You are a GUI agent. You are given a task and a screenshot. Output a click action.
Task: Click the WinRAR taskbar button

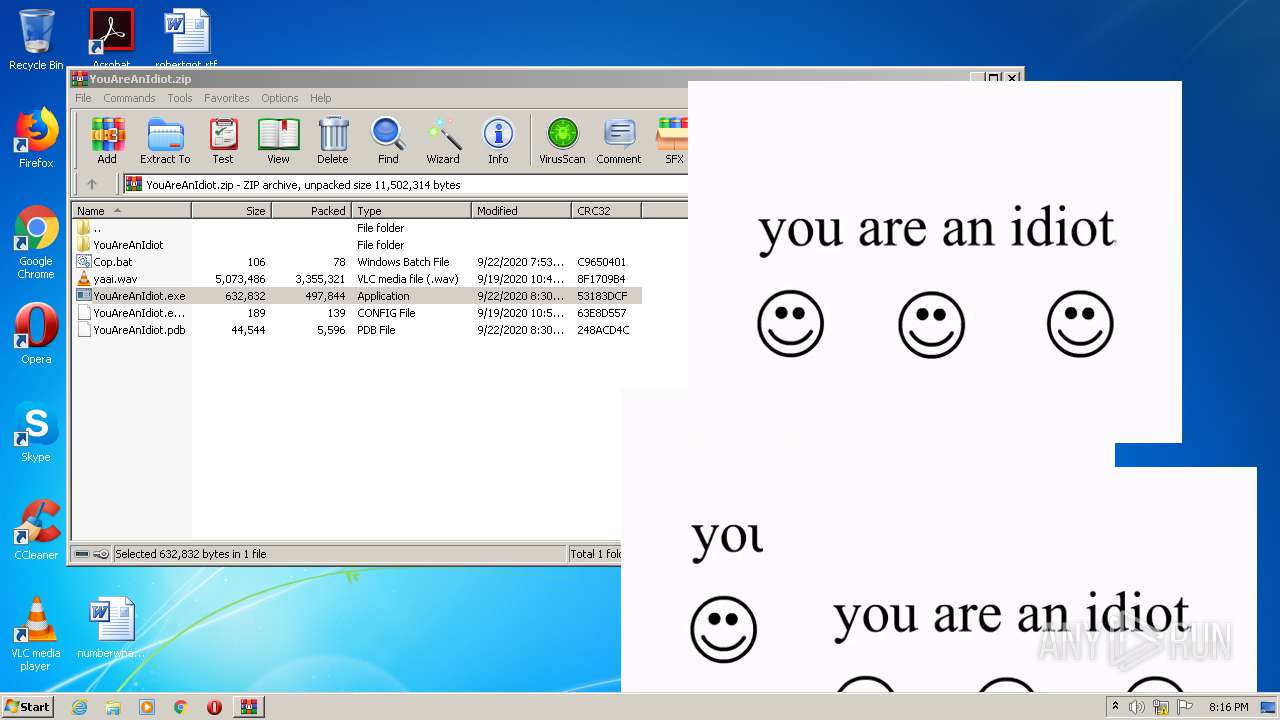[x=248, y=707]
